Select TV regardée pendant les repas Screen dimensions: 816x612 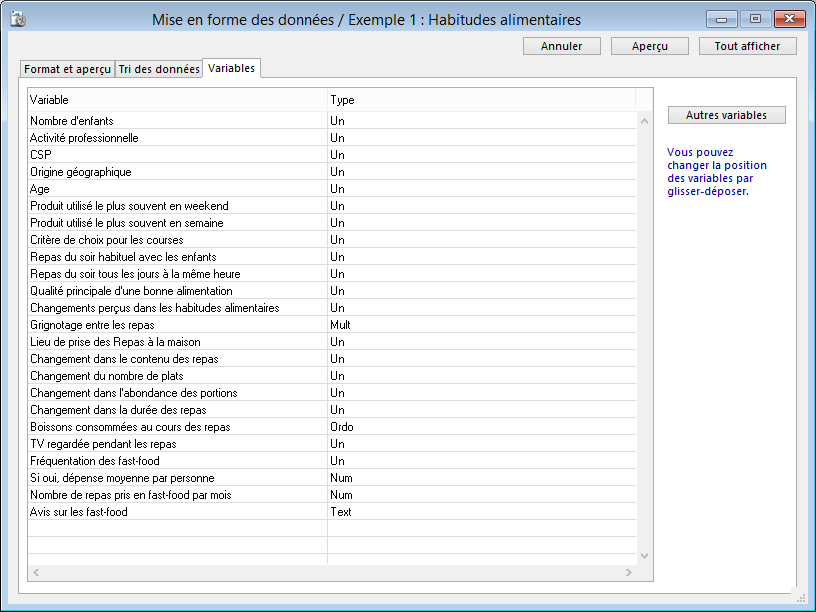[x=332, y=444]
